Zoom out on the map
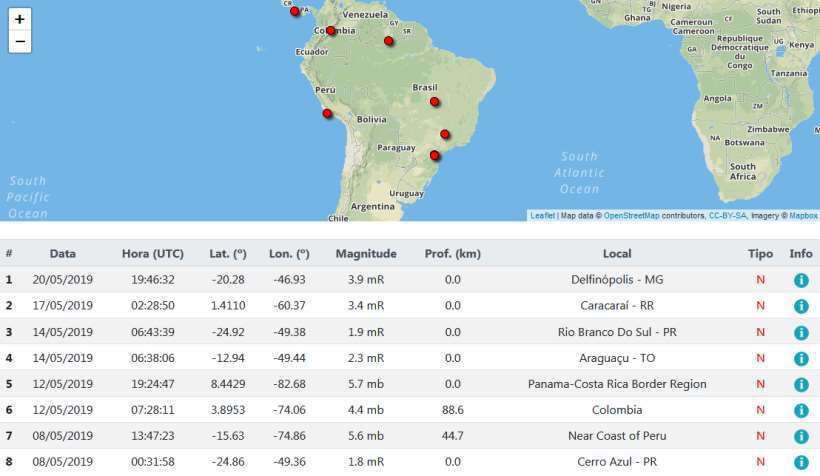Viewport: 820px width, 476px height. tap(20, 42)
